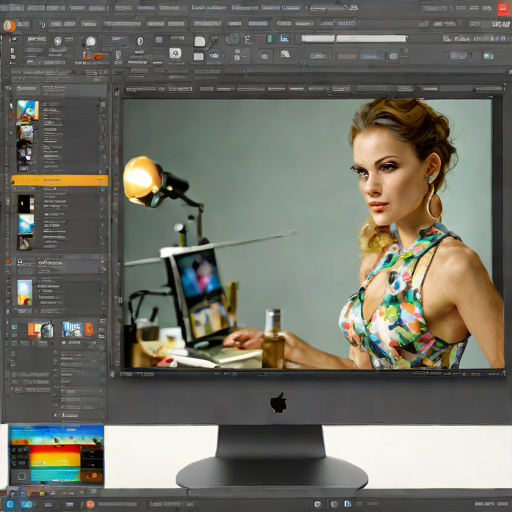Click the cloud-shaped white icon in second toolbar row
Screen dimensions: 512x512
(285, 54)
